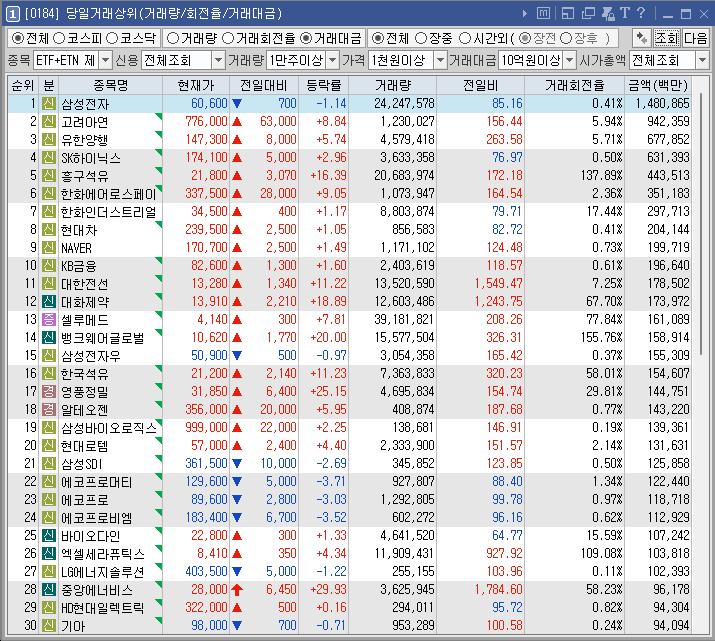Click the boxed 'm' icon in title bar
The width and height of the screenshot is (715, 641).
[543, 13]
